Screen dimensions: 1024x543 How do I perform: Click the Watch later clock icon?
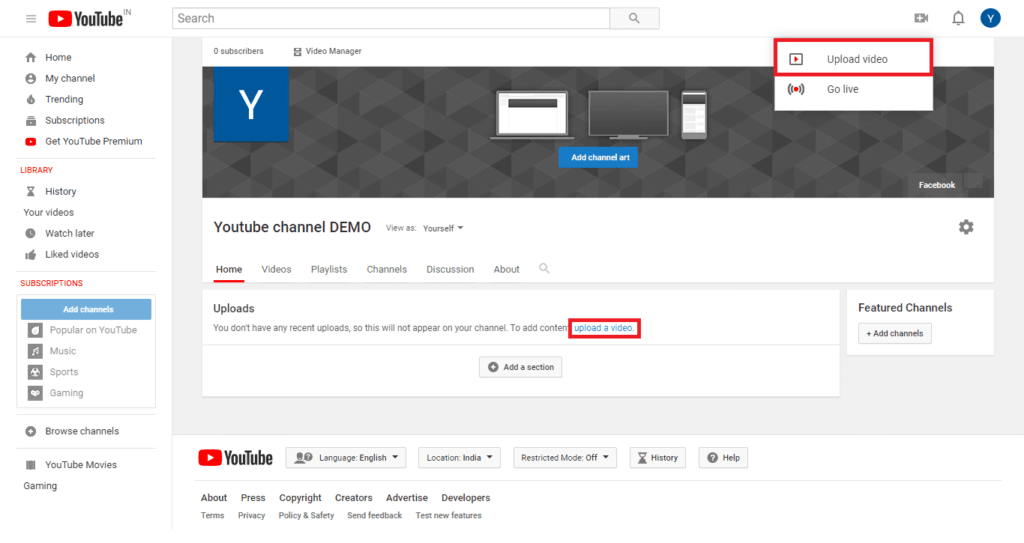tap(31, 233)
